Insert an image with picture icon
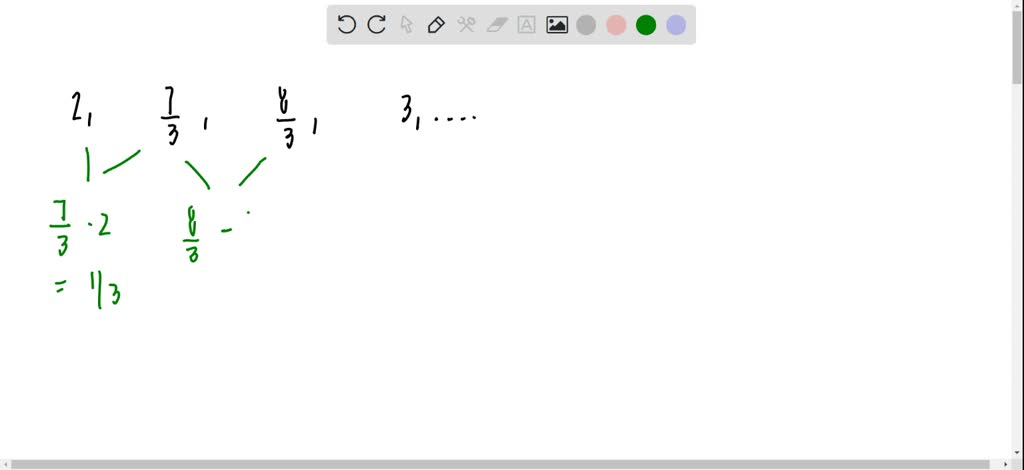This screenshot has width=1024, height=470. (556, 25)
